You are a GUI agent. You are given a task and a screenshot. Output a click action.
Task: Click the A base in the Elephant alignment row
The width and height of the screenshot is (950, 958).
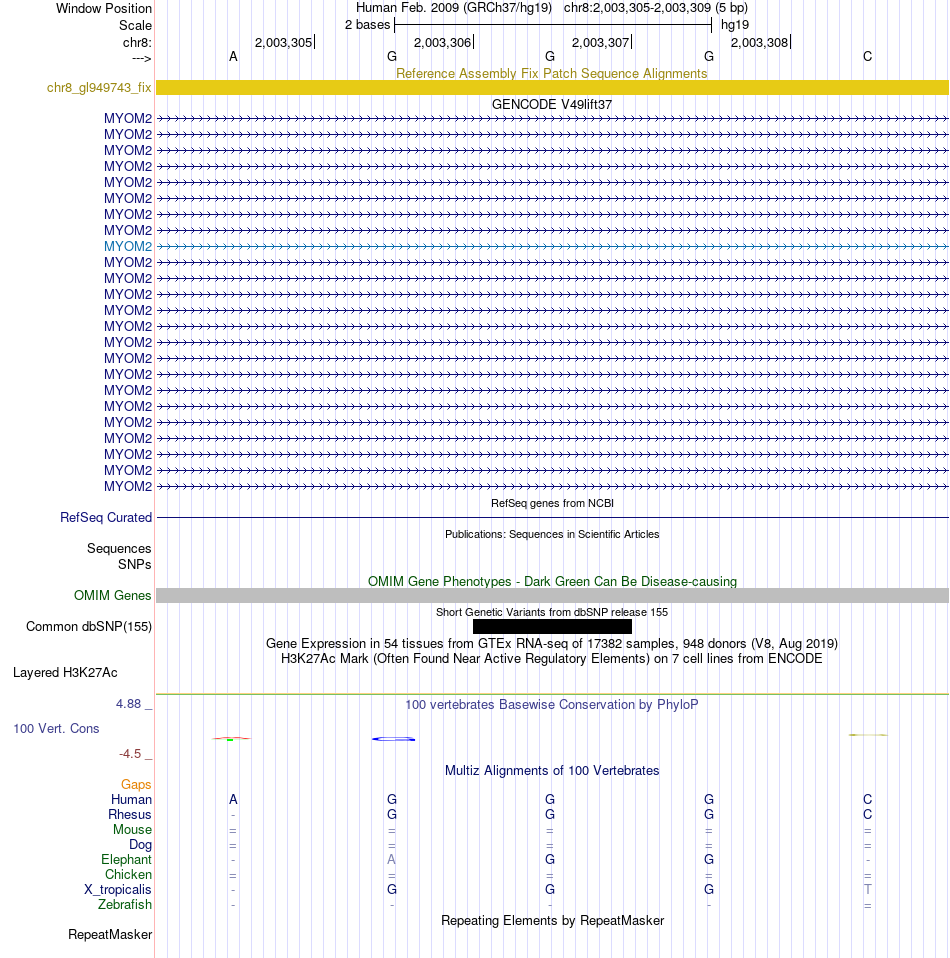(392, 860)
